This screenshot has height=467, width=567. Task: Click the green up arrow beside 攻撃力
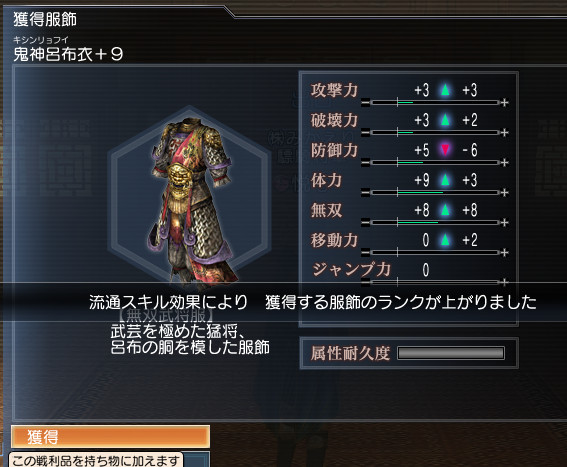446,90
